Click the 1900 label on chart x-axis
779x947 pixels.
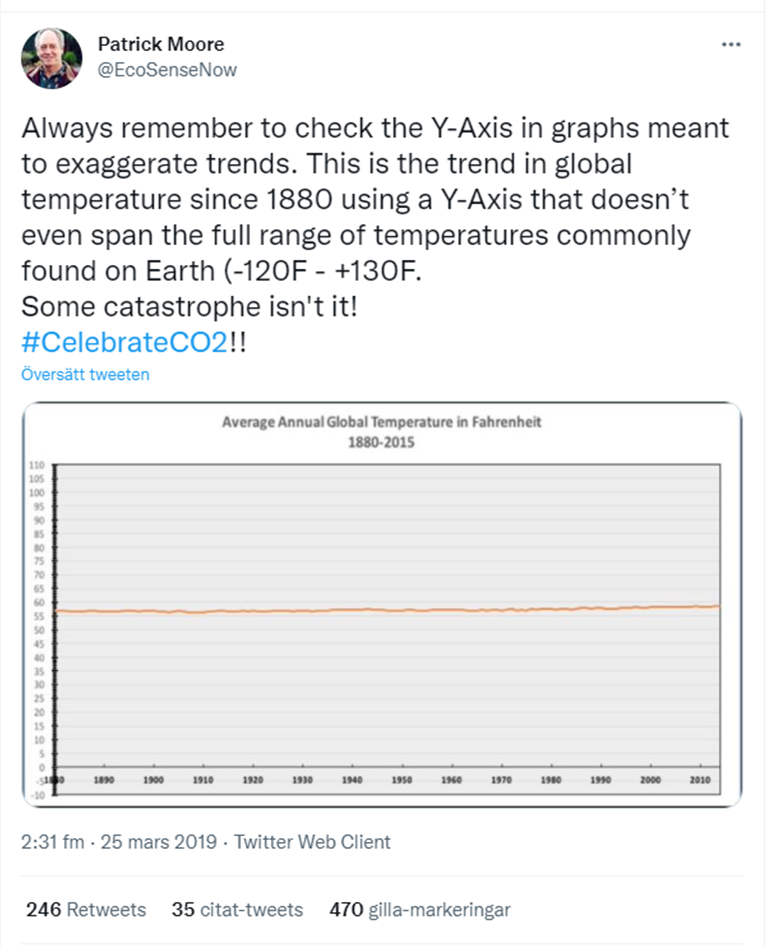tap(154, 779)
